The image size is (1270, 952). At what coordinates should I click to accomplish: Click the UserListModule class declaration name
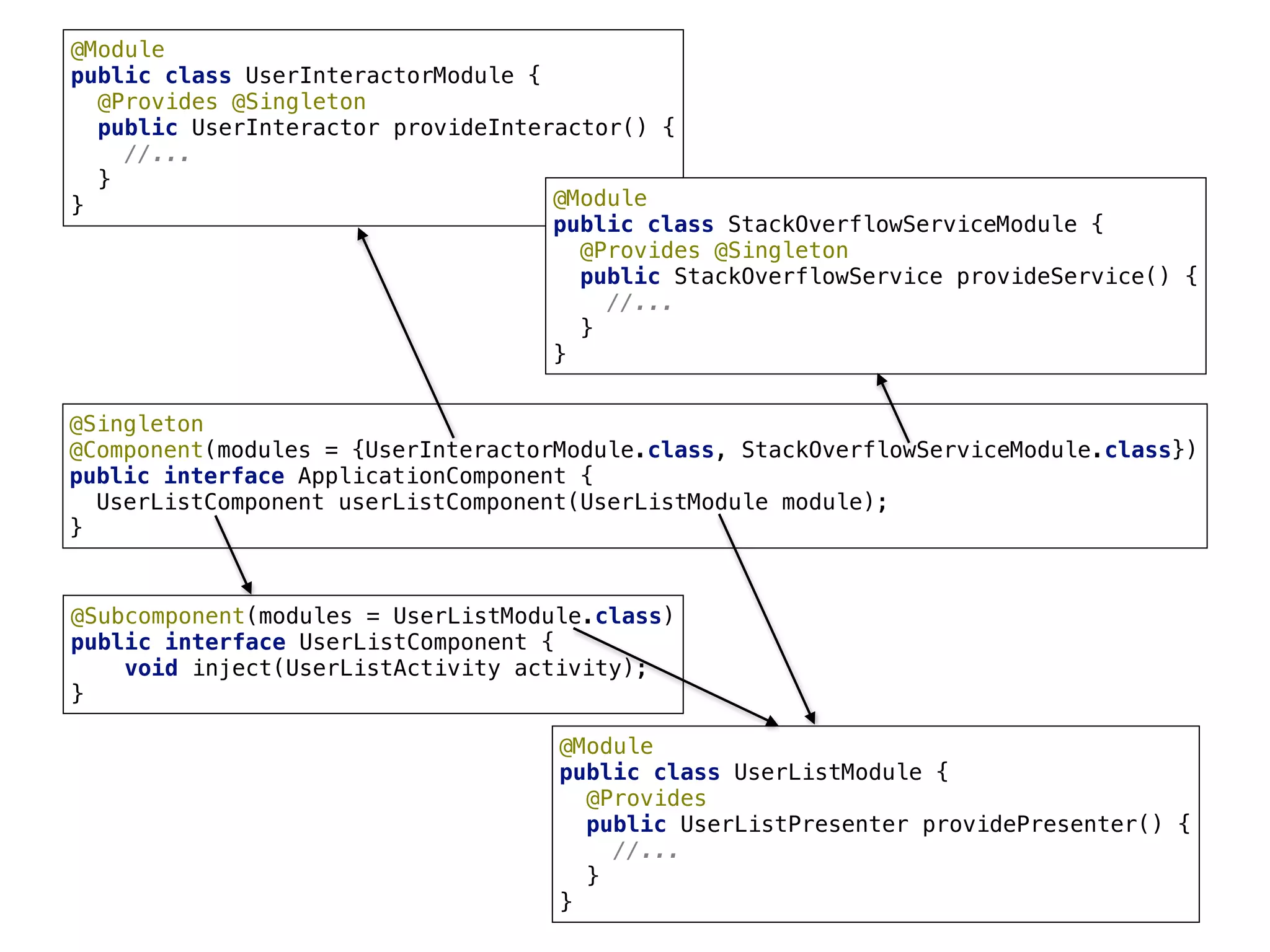click(827, 772)
